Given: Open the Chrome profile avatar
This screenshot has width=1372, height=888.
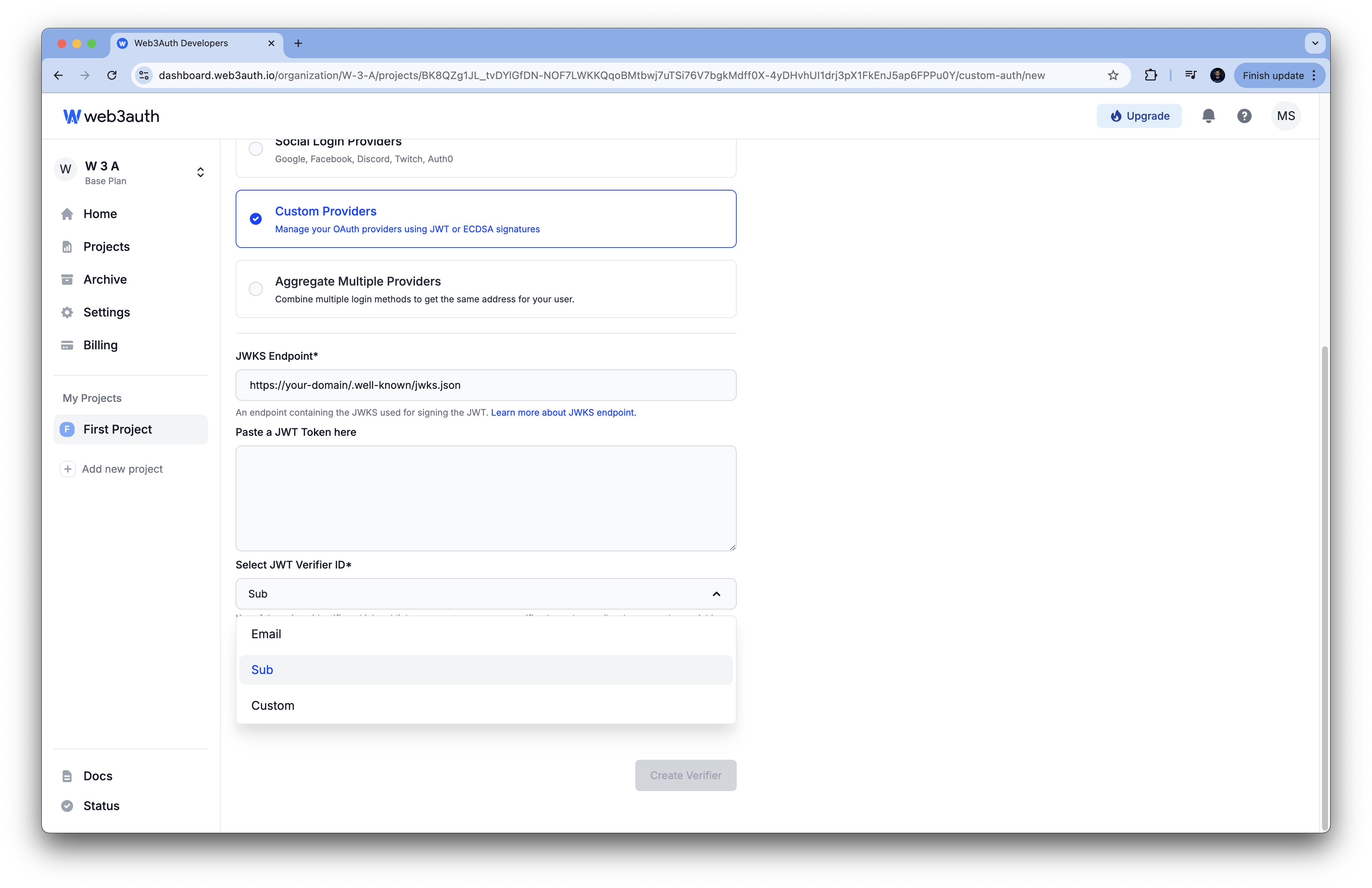Looking at the screenshot, I should pyautogui.click(x=1217, y=75).
